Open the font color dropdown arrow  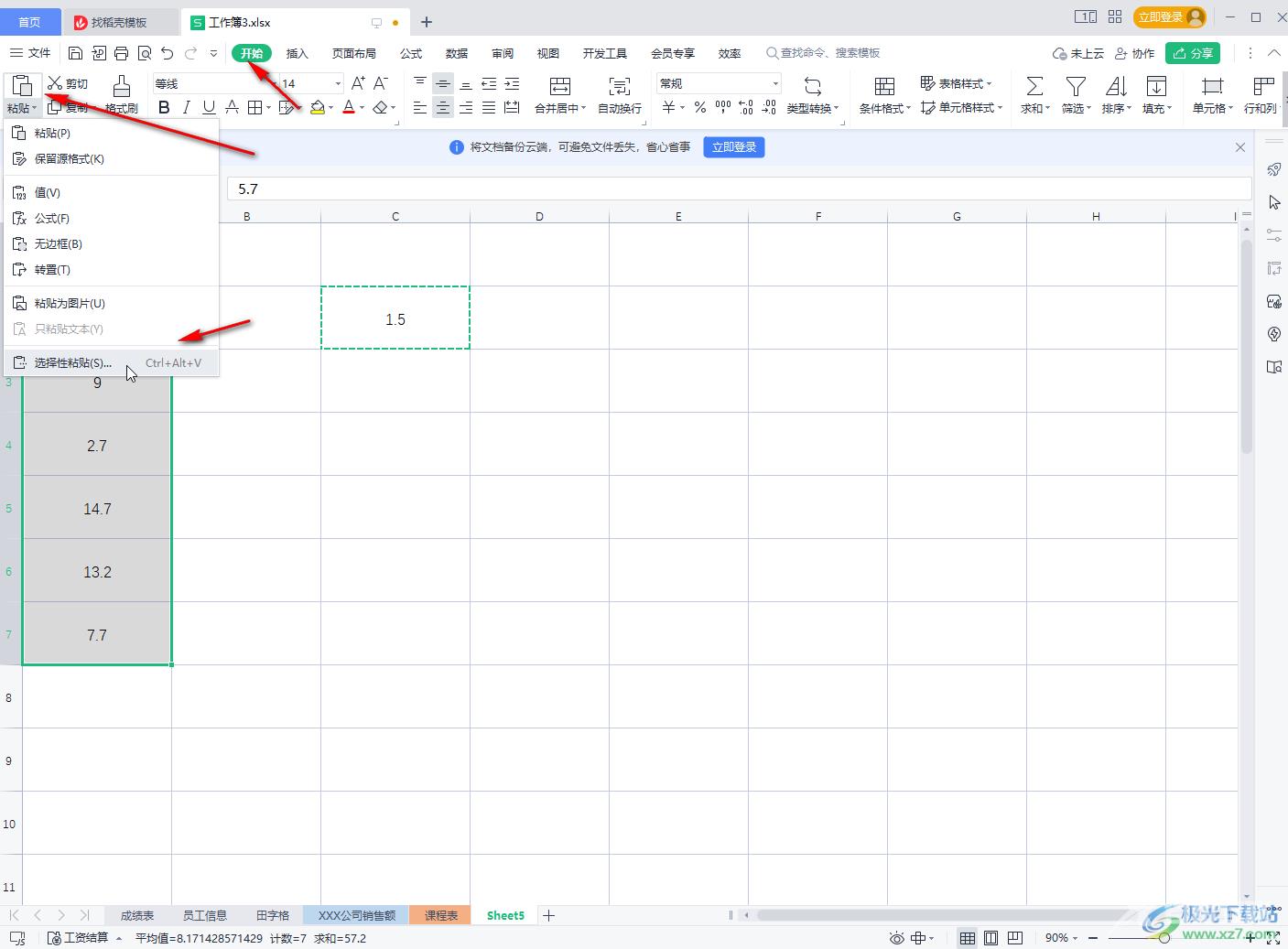tap(362, 108)
